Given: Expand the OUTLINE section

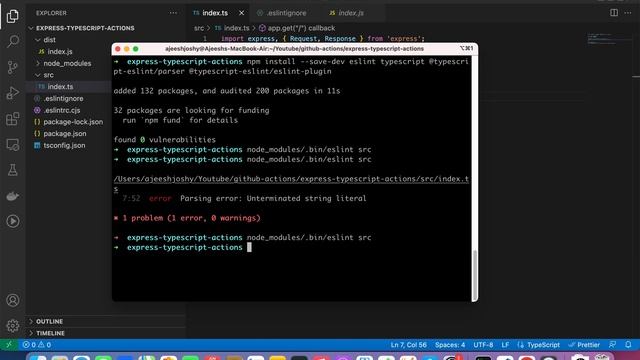Looking at the screenshot, I should tap(49, 322).
